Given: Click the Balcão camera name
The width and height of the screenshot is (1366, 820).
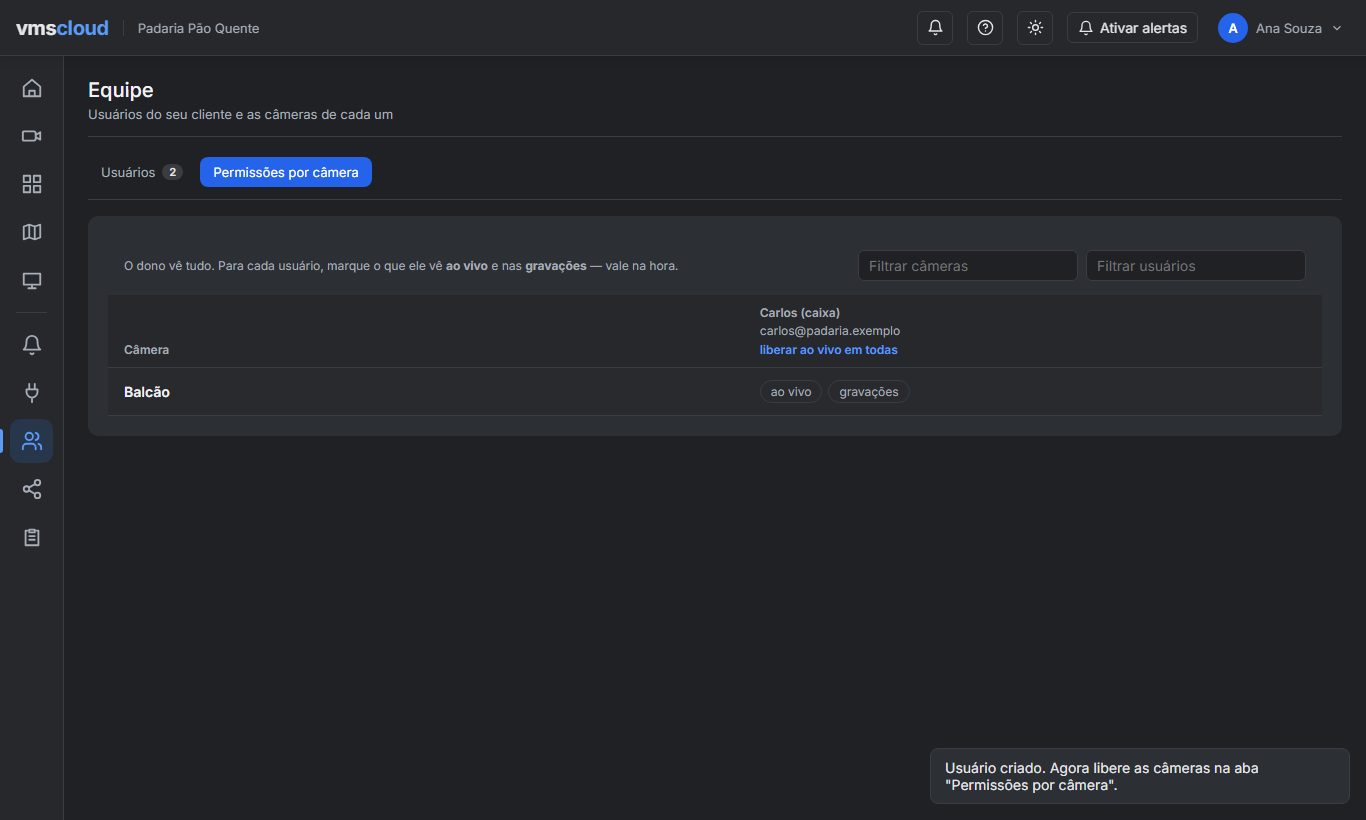Looking at the screenshot, I should click(147, 392).
